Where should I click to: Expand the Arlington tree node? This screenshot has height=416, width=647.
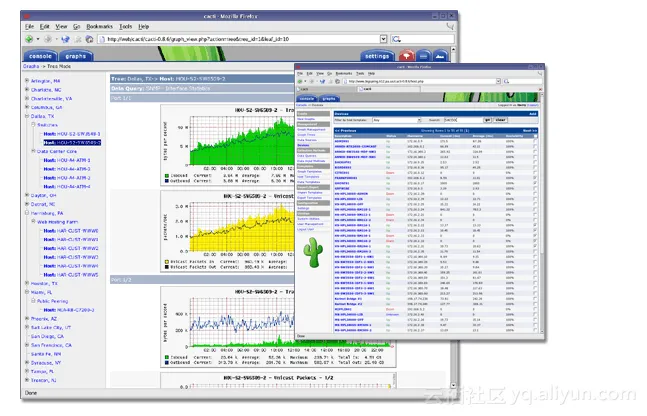click(27, 80)
